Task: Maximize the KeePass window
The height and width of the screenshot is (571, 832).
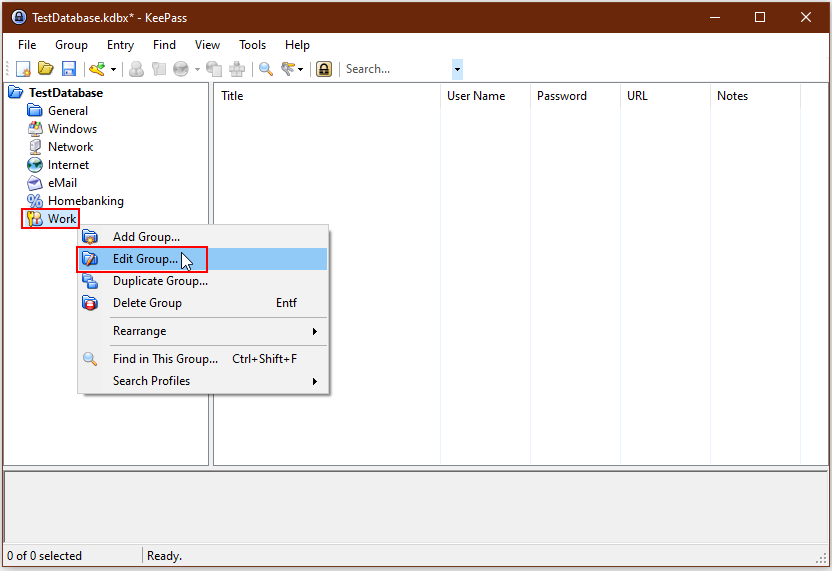Action: [760, 17]
